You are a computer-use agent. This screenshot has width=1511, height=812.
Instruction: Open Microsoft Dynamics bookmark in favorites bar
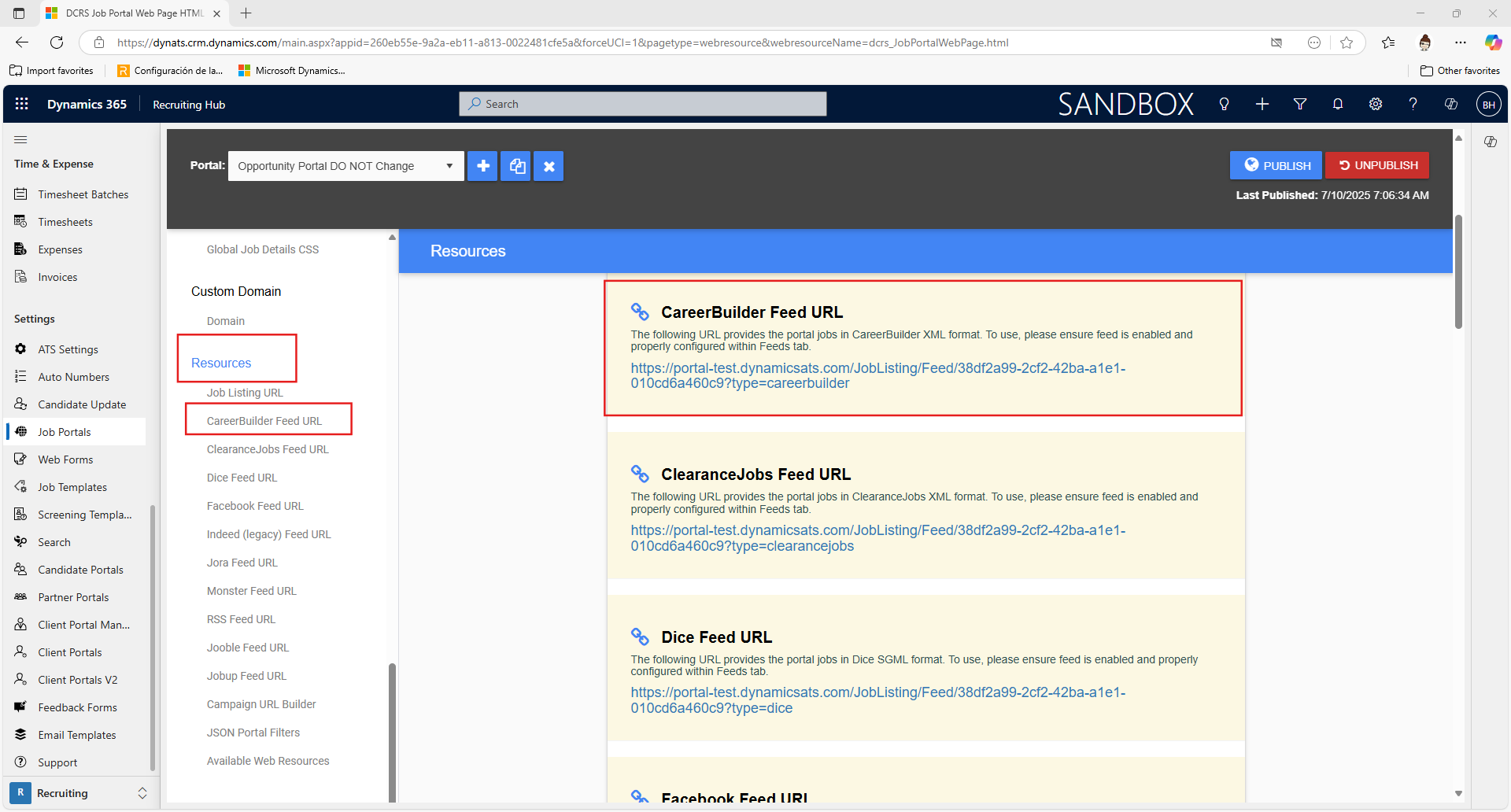click(292, 71)
